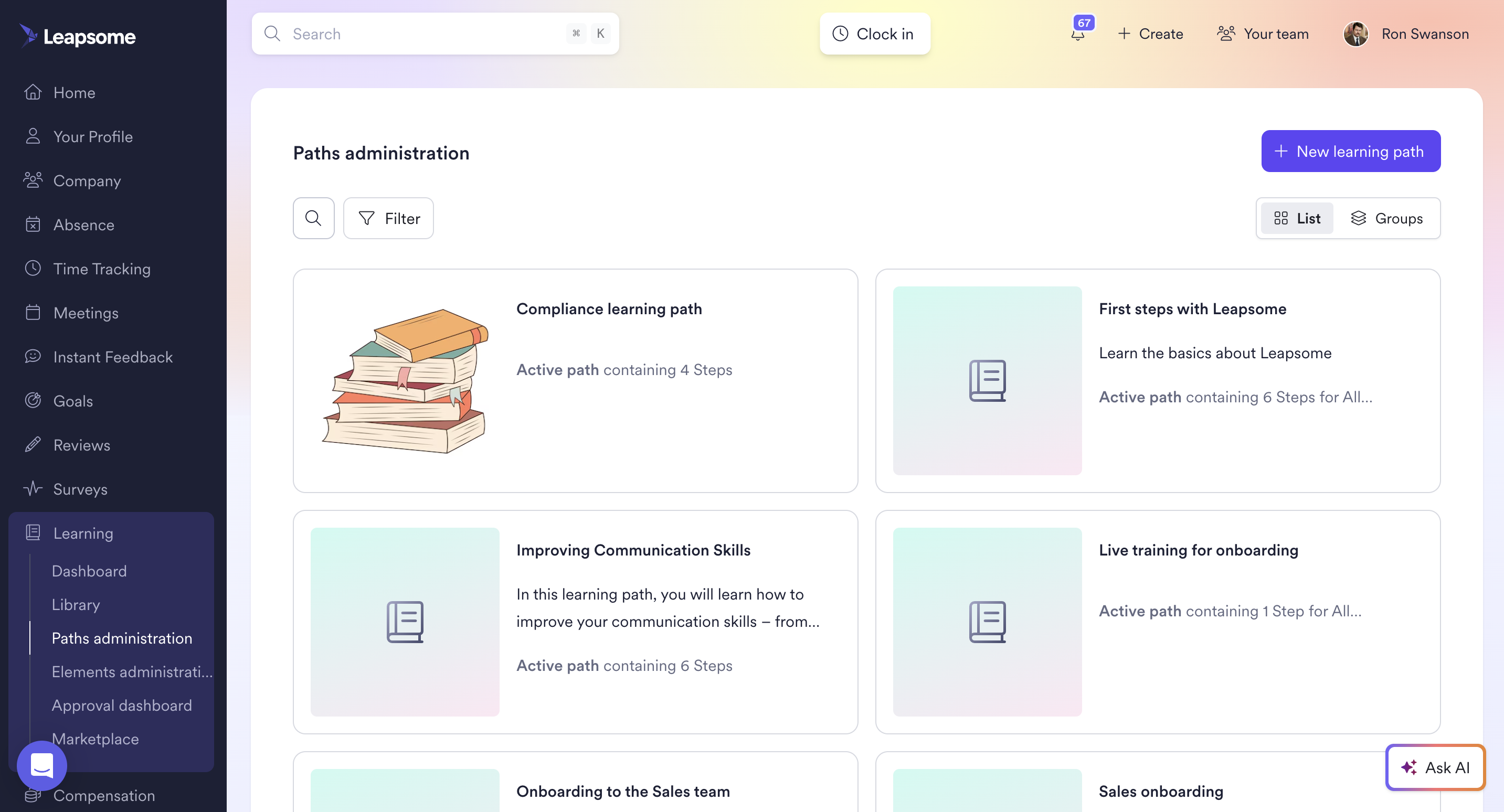
Task: Click into the top Search field
Action: tap(420, 34)
